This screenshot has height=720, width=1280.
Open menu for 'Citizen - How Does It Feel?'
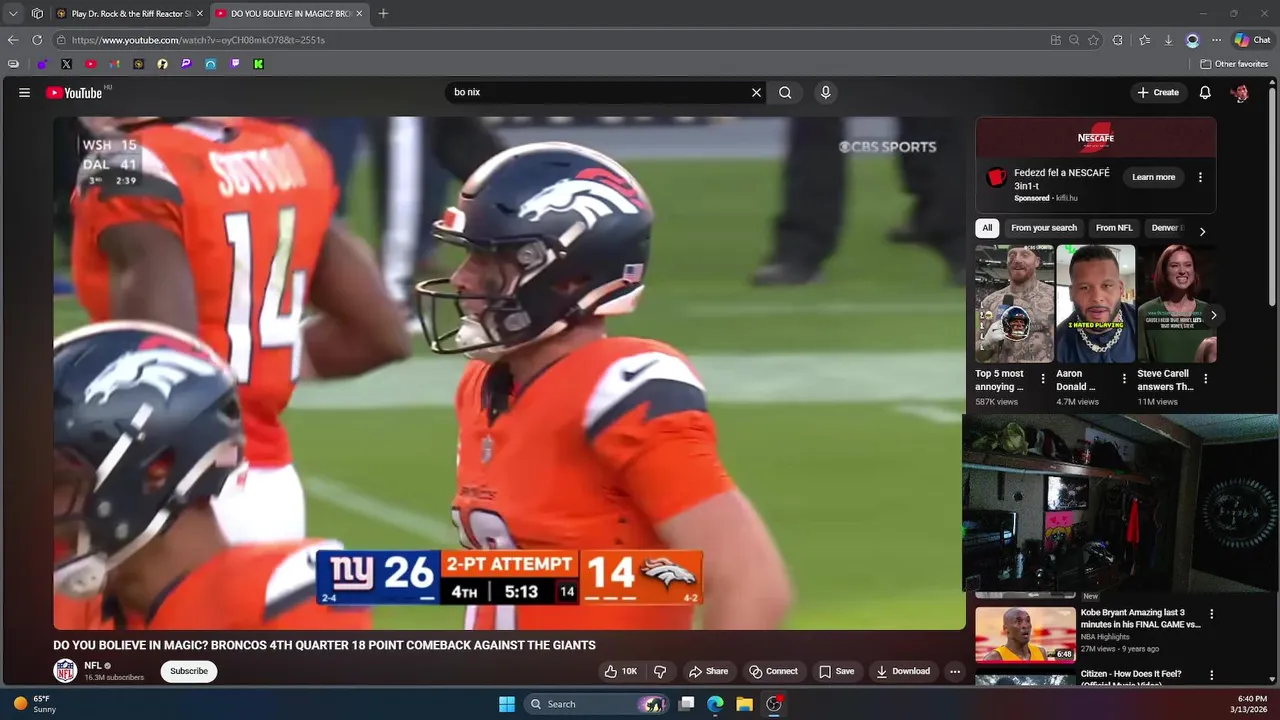1211,675
